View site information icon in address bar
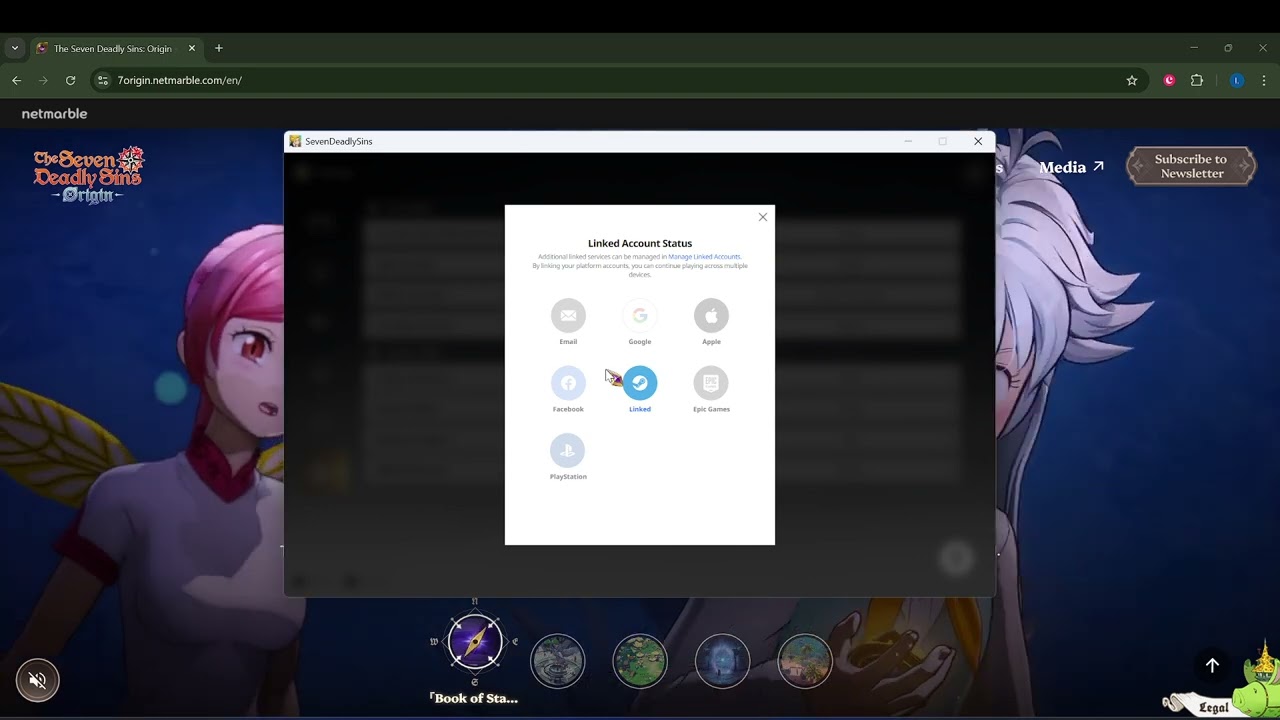 coord(102,80)
